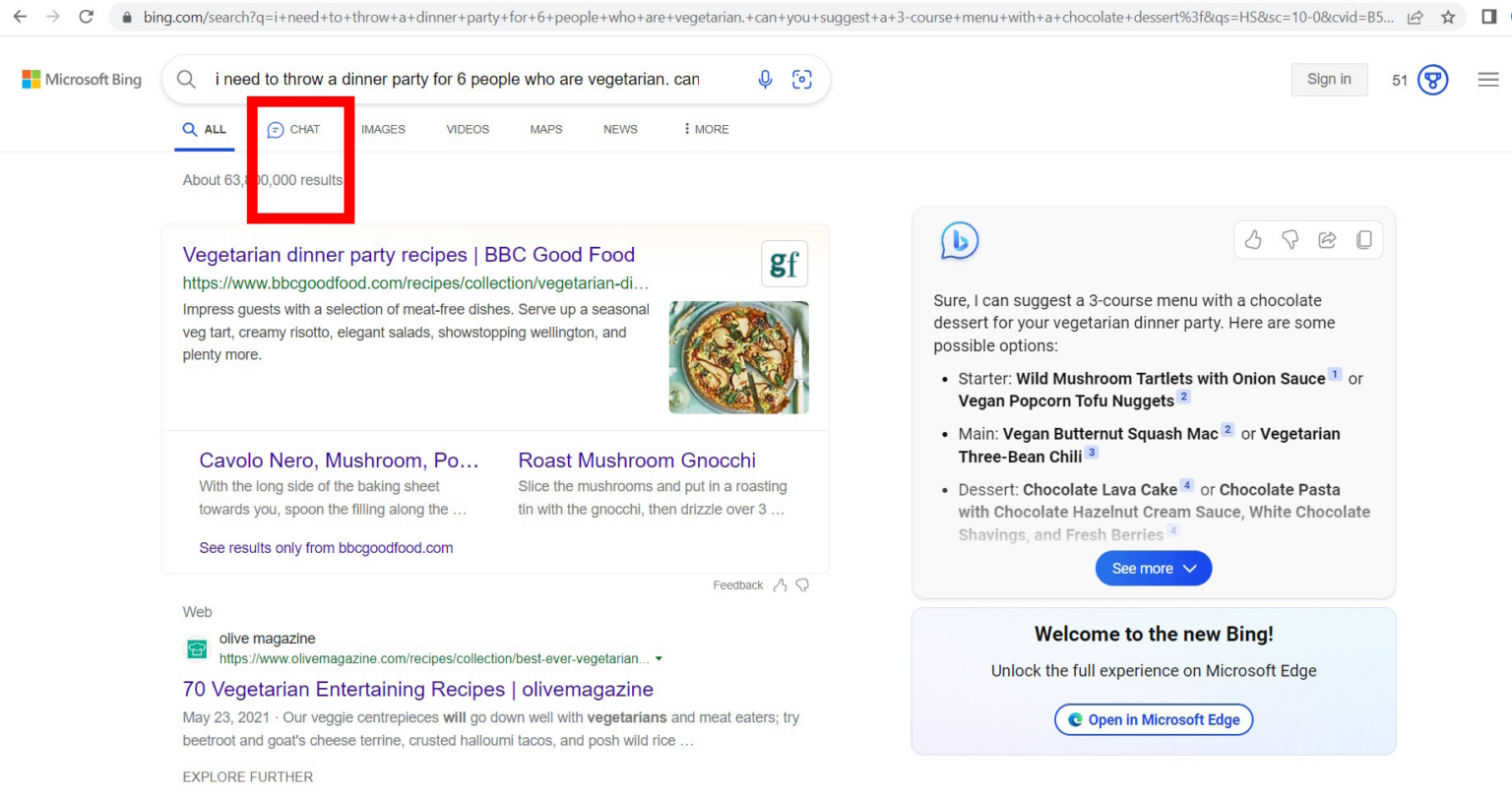The width and height of the screenshot is (1512, 799).
Task: Click the Bing chat logo icon
Action: tap(958, 240)
